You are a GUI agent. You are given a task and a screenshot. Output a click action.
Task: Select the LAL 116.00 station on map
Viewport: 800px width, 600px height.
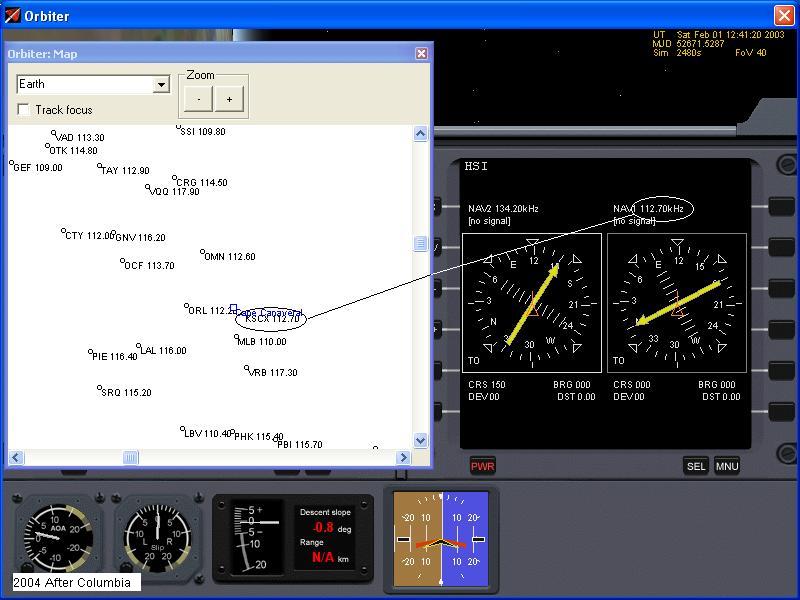pos(161,349)
